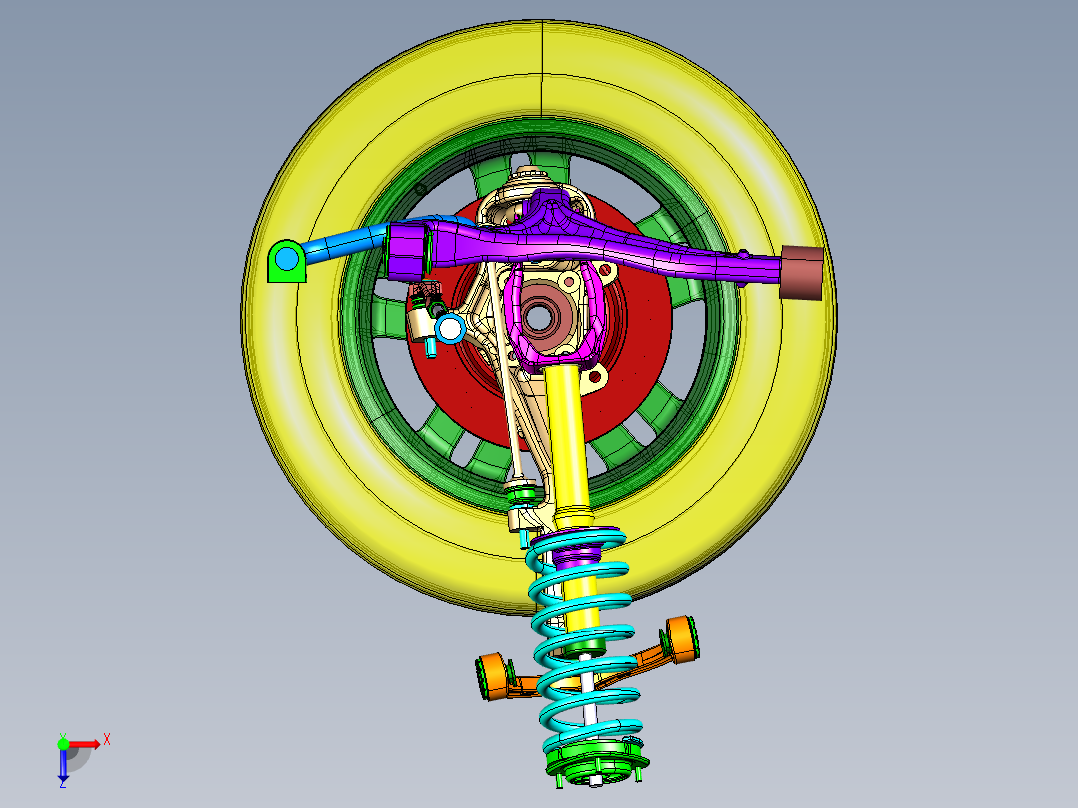Select the yellow shock absorber cylinder
This screenshot has width=1078, height=808.
coord(568,440)
